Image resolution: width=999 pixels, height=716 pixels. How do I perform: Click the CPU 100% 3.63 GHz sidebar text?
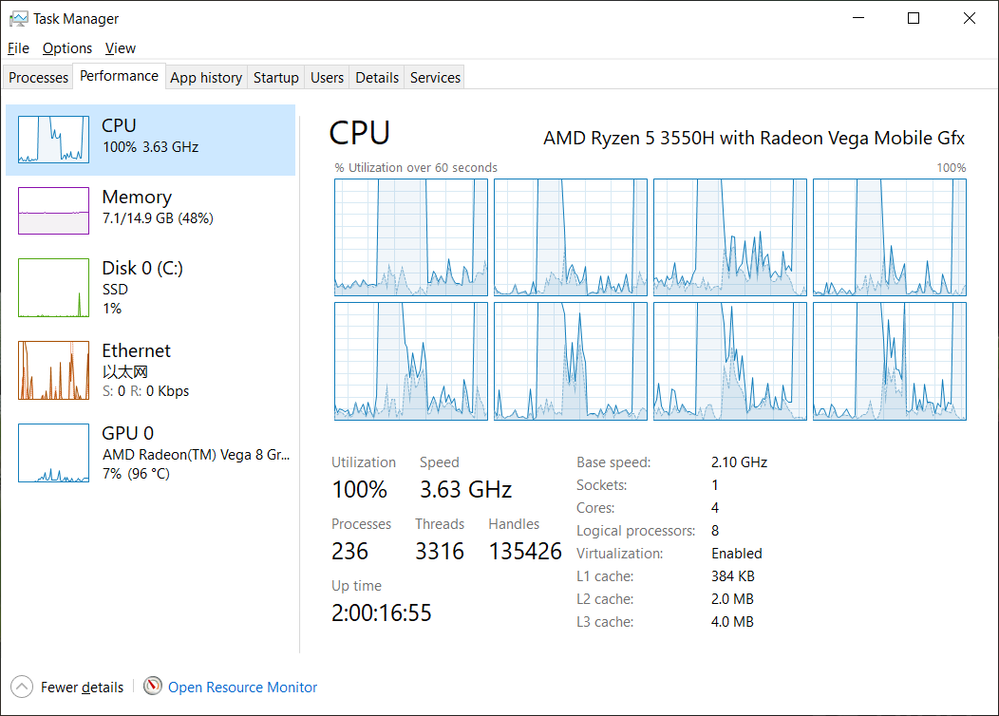click(150, 147)
